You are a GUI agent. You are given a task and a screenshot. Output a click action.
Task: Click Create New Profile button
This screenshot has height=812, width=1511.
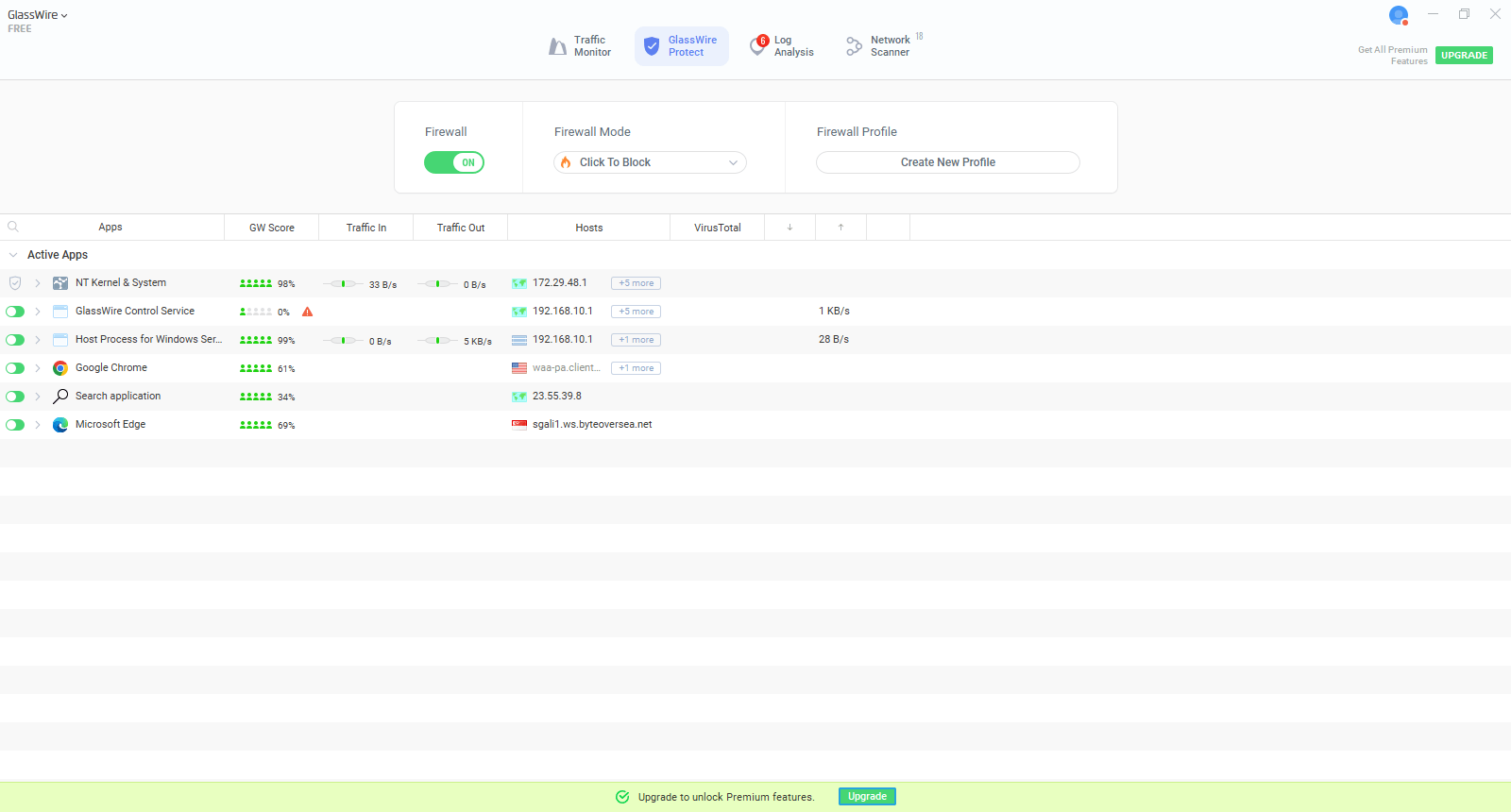click(947, 162)
